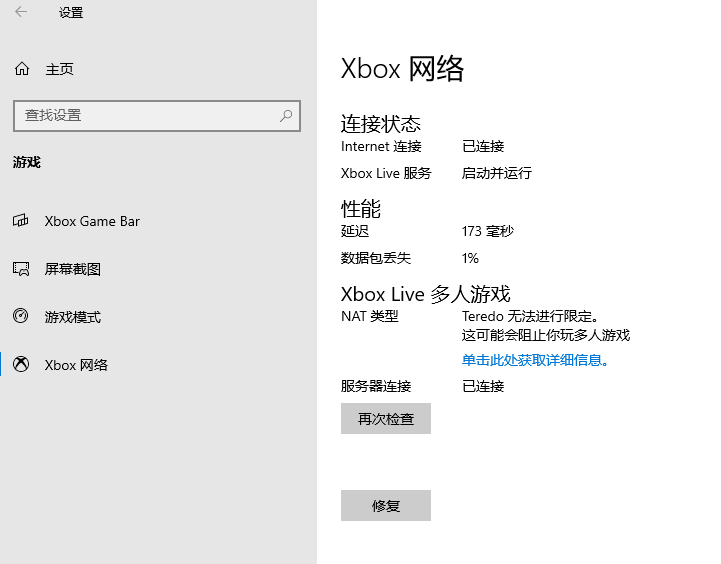The width and height of the screenshot is (721, 564).
Task: Click the 设置 window title text
Action: point(71,13)
